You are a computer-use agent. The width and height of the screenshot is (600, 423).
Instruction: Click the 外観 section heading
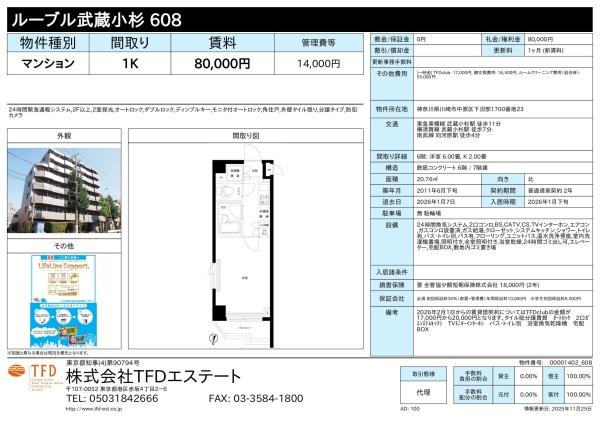pos(64,136)
